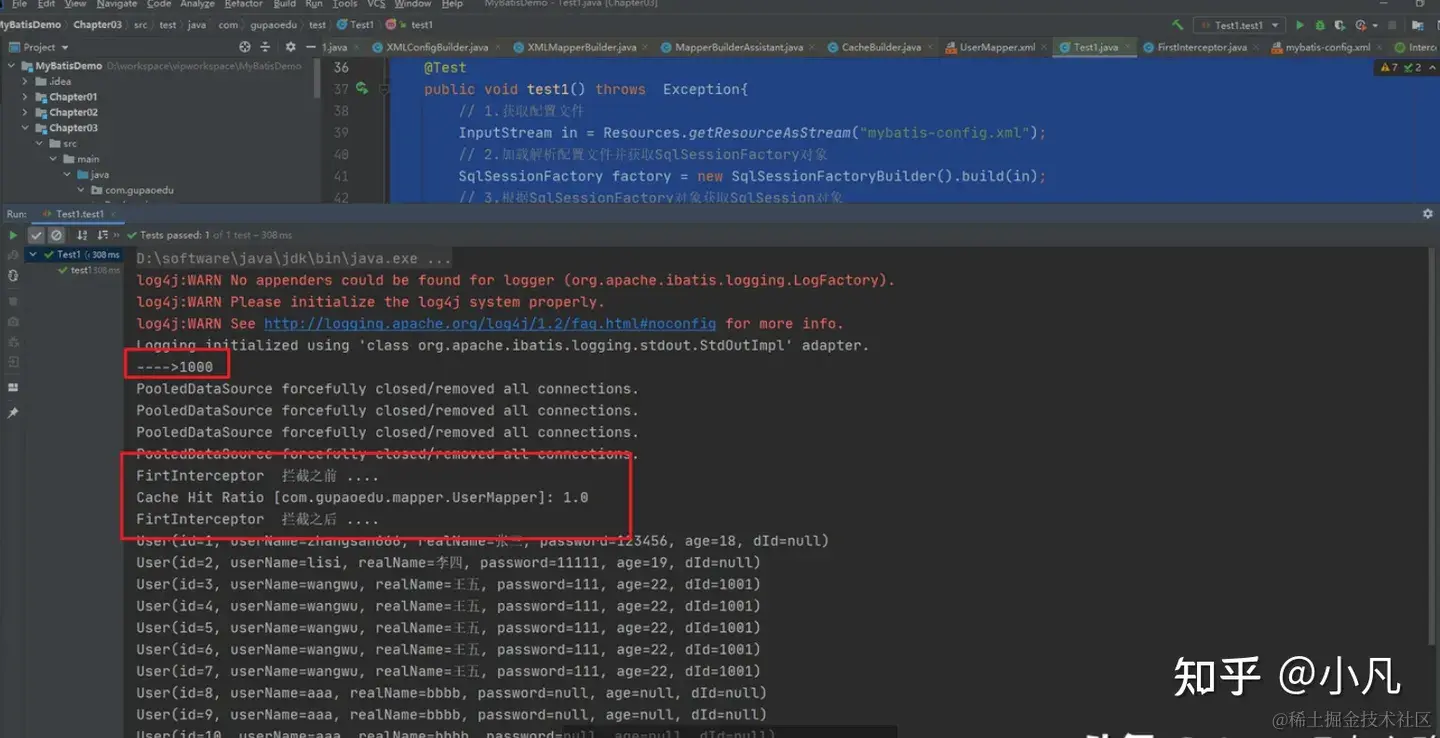Run with coverage from the top toolbar
The image size is (1440, 738).
(x=1341, y=25)
